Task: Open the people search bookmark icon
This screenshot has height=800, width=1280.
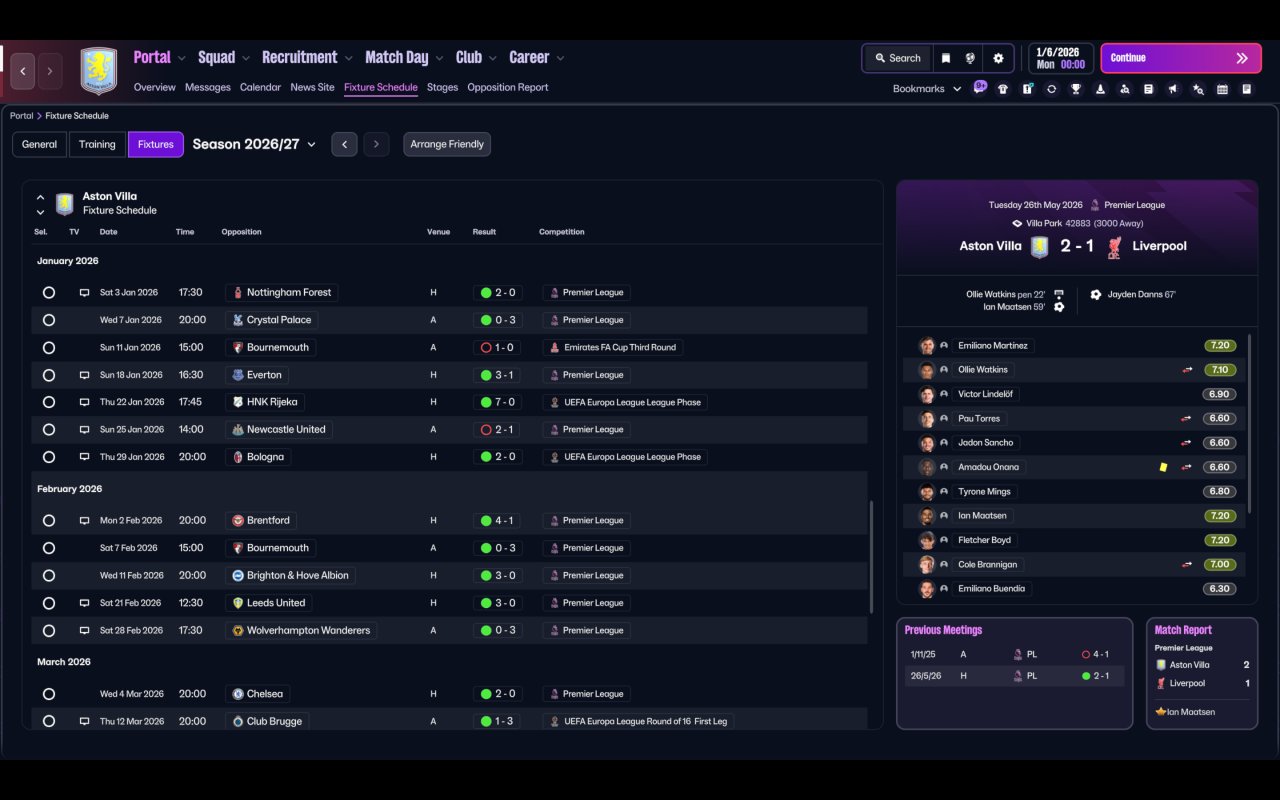Action: (x=1125, y=89)
